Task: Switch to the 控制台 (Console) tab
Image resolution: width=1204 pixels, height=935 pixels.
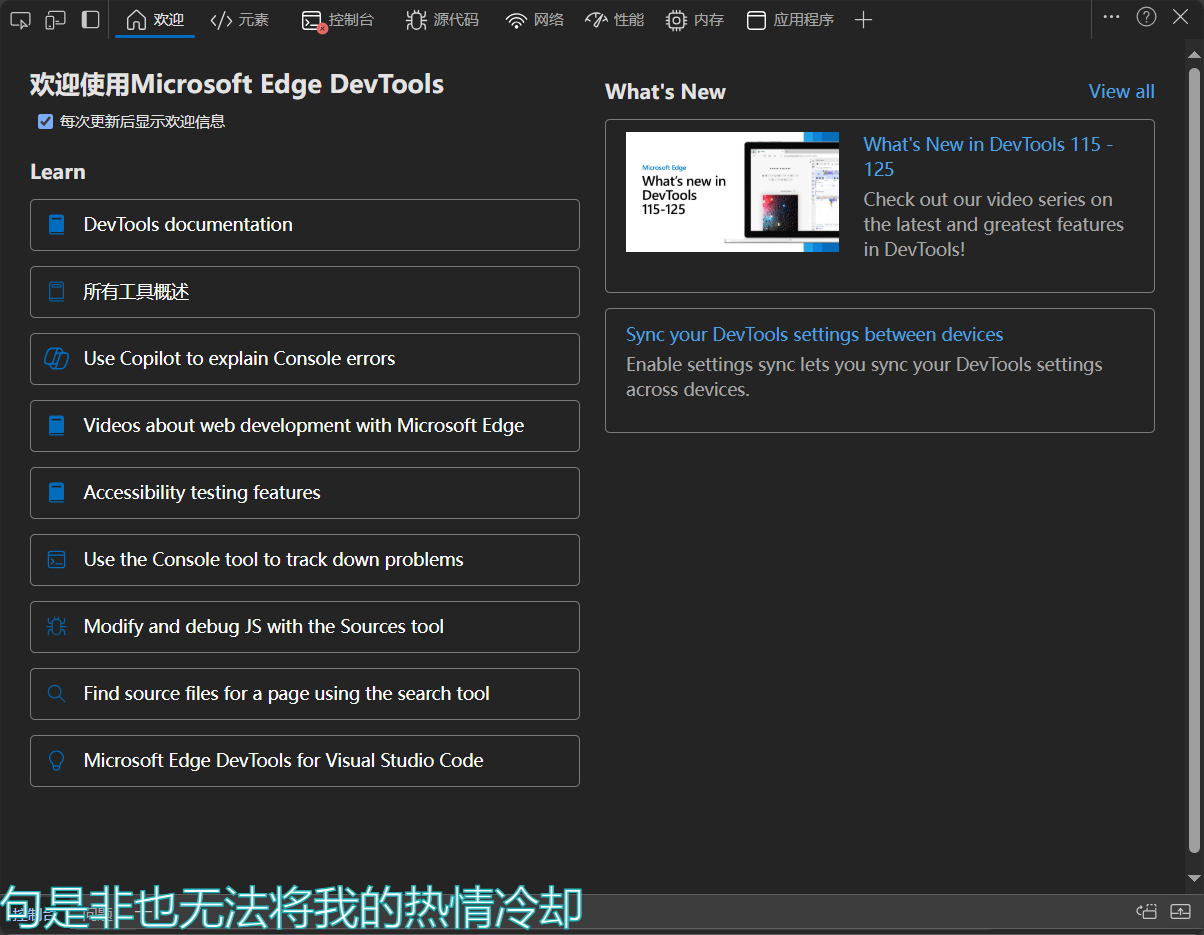Action: point(338,20)
